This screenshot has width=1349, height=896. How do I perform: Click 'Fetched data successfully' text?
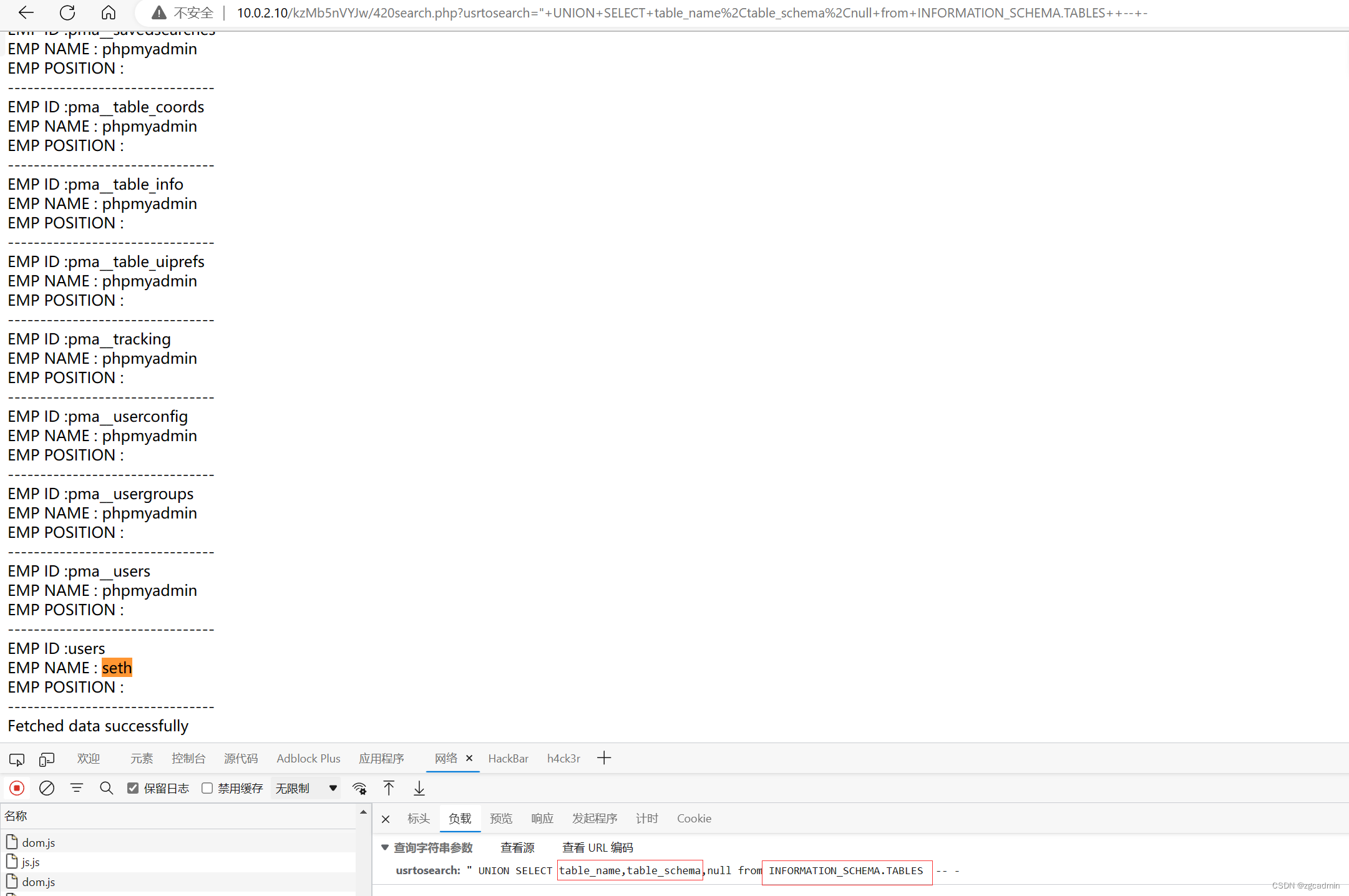click(98, 726)
